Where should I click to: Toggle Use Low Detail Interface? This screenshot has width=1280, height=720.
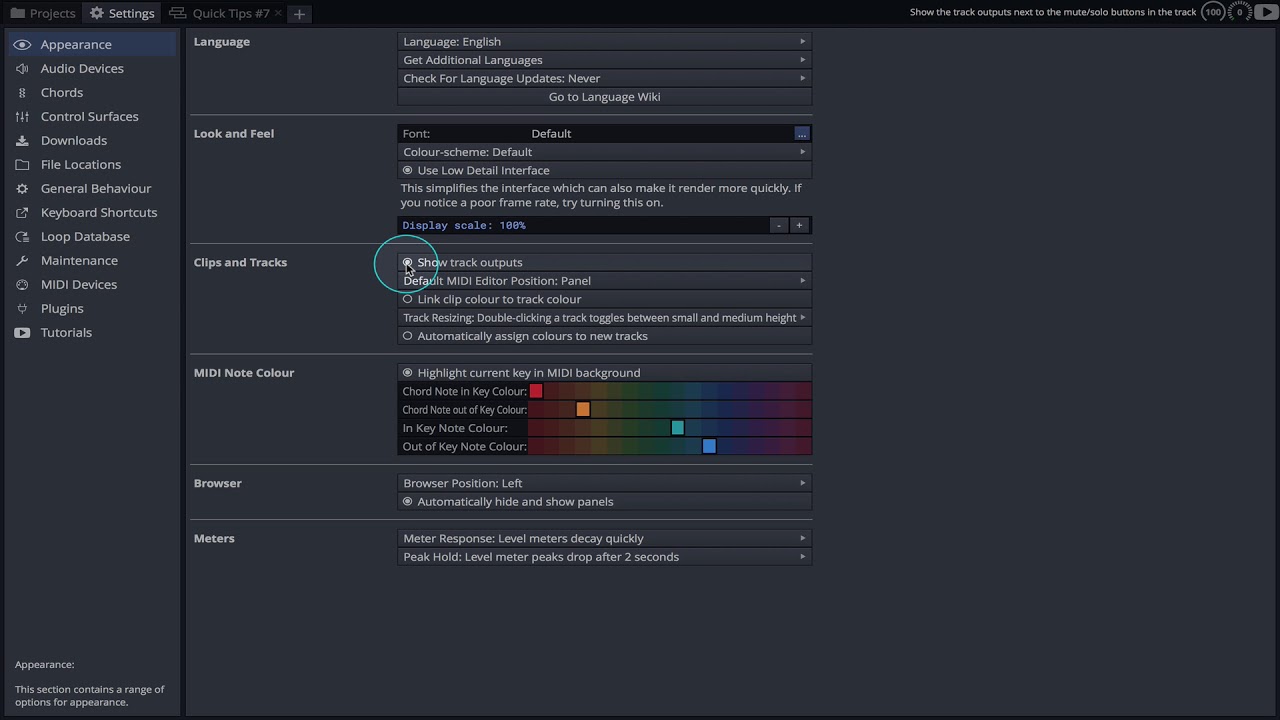(407, 170)
